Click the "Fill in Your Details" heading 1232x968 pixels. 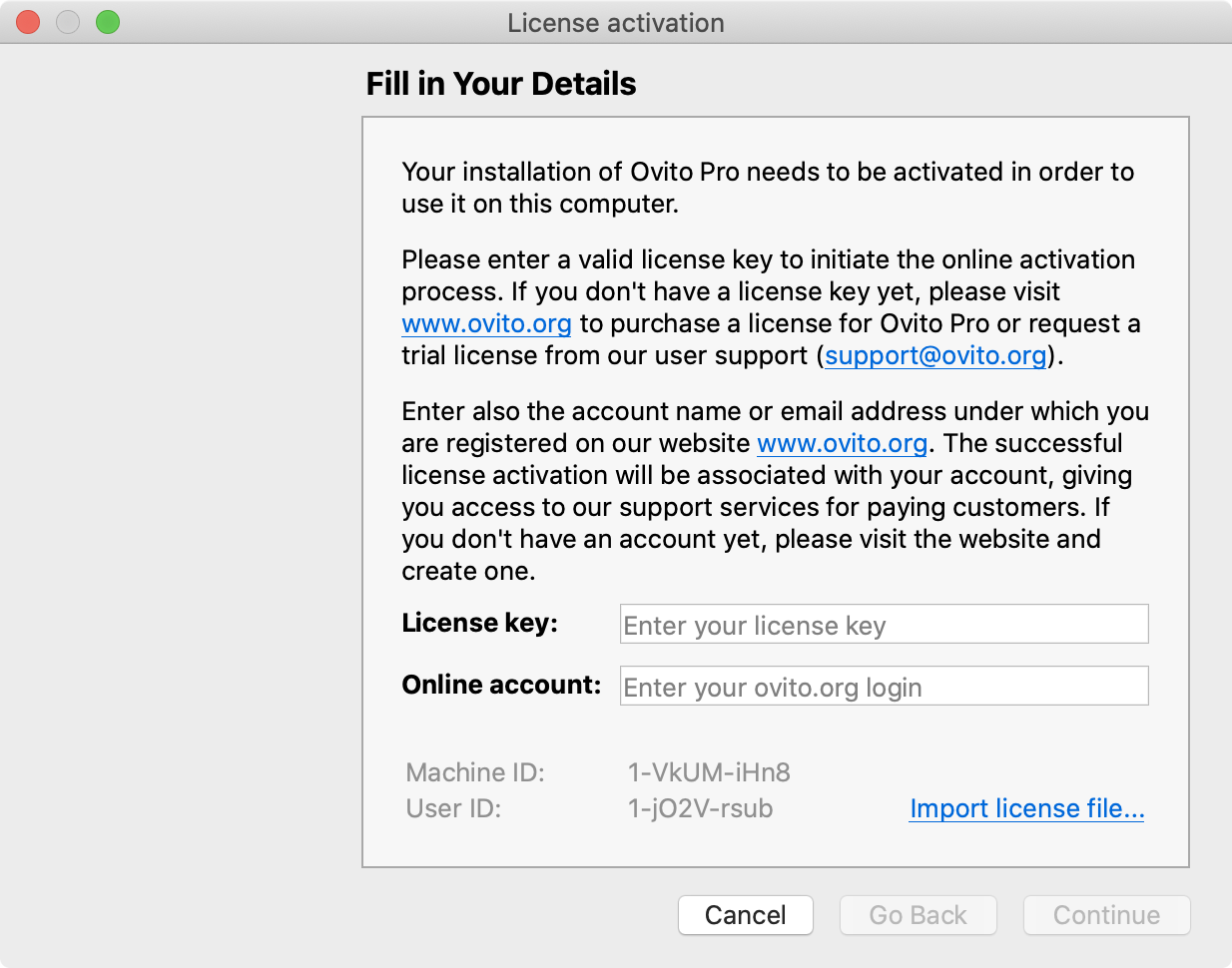coord(500,84)
